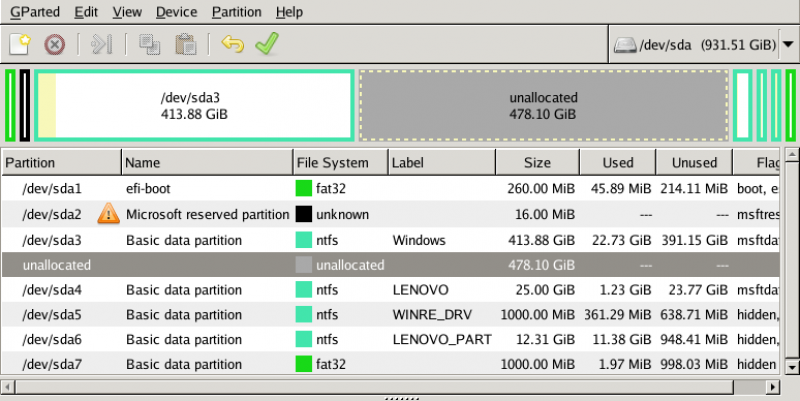Select the /dev/sda2 row
This screenshot has width=800, height=401.
[x=390, y=214]
